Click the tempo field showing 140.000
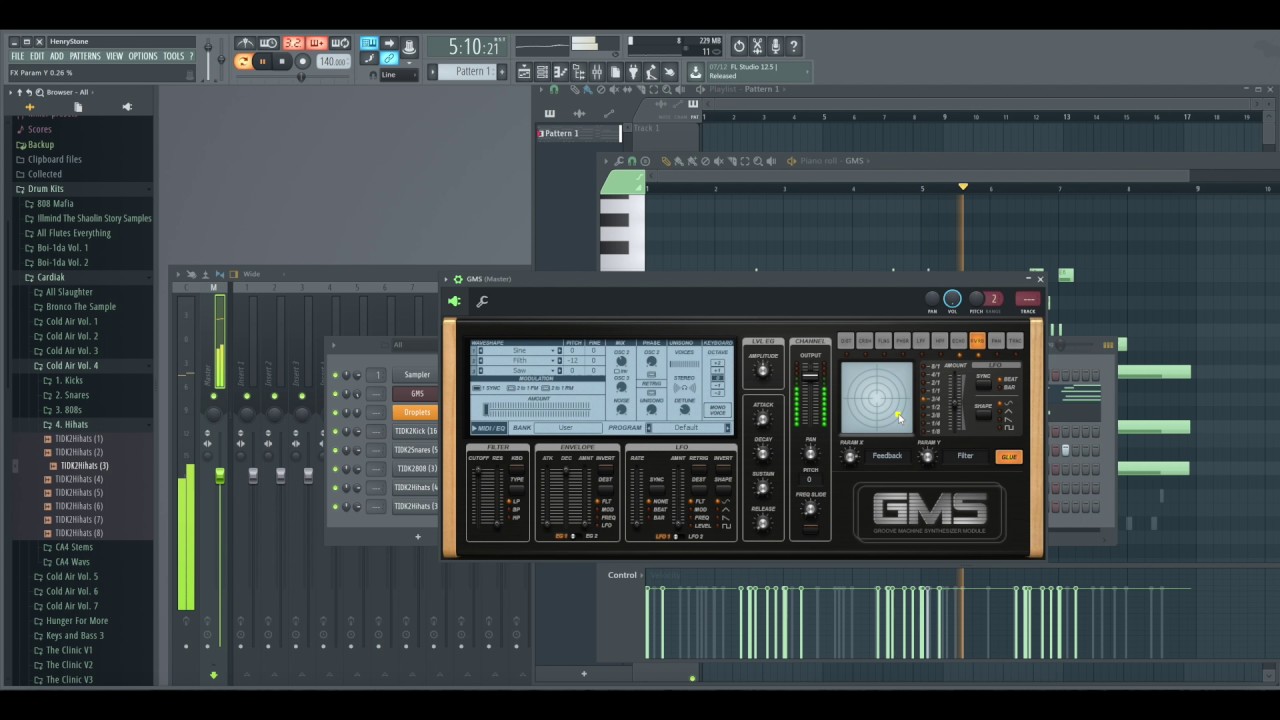The width and height of the screenshot is (1280, 720). click(x=333, y=62)
